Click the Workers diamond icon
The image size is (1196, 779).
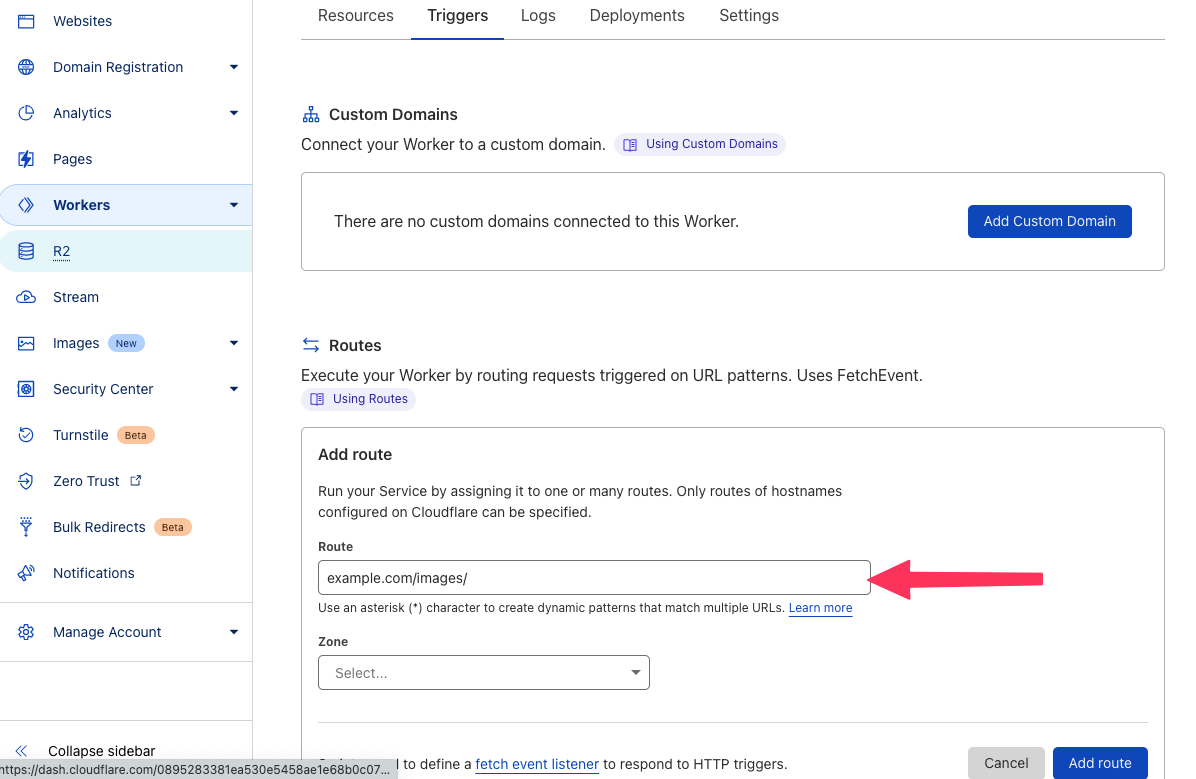pyautogui.click(x=26, y=205)
